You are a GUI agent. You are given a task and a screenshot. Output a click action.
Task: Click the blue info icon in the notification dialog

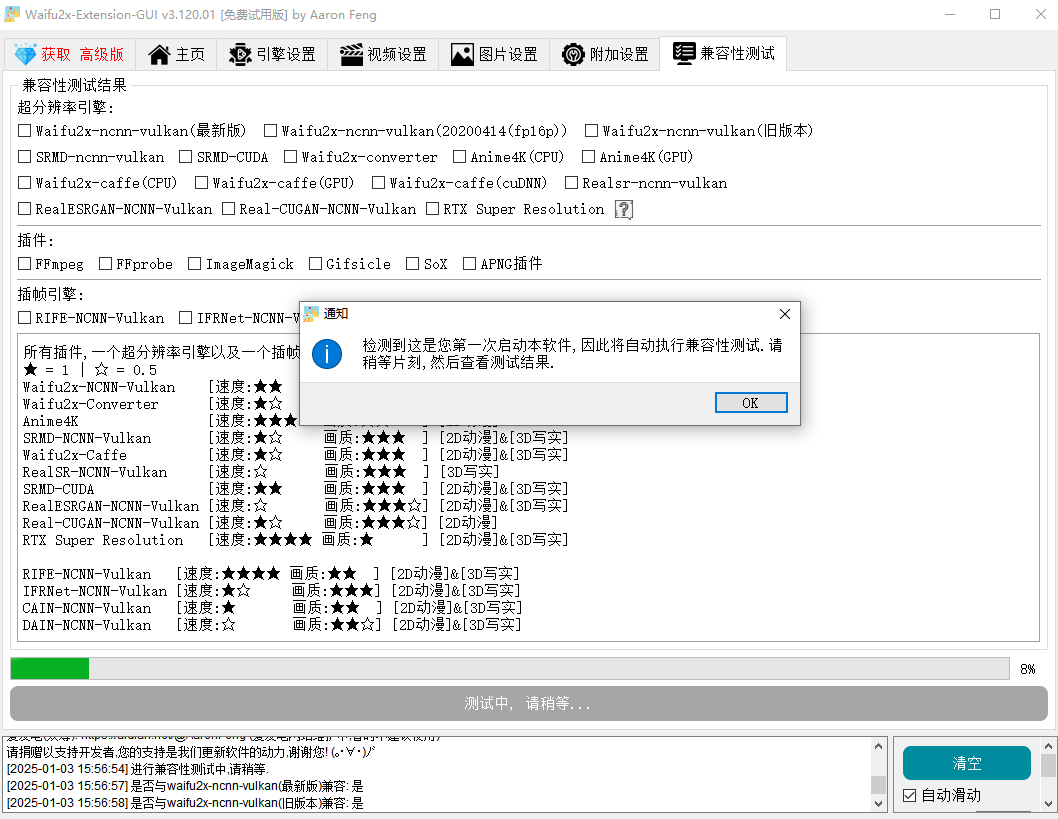tap(327, 354)
